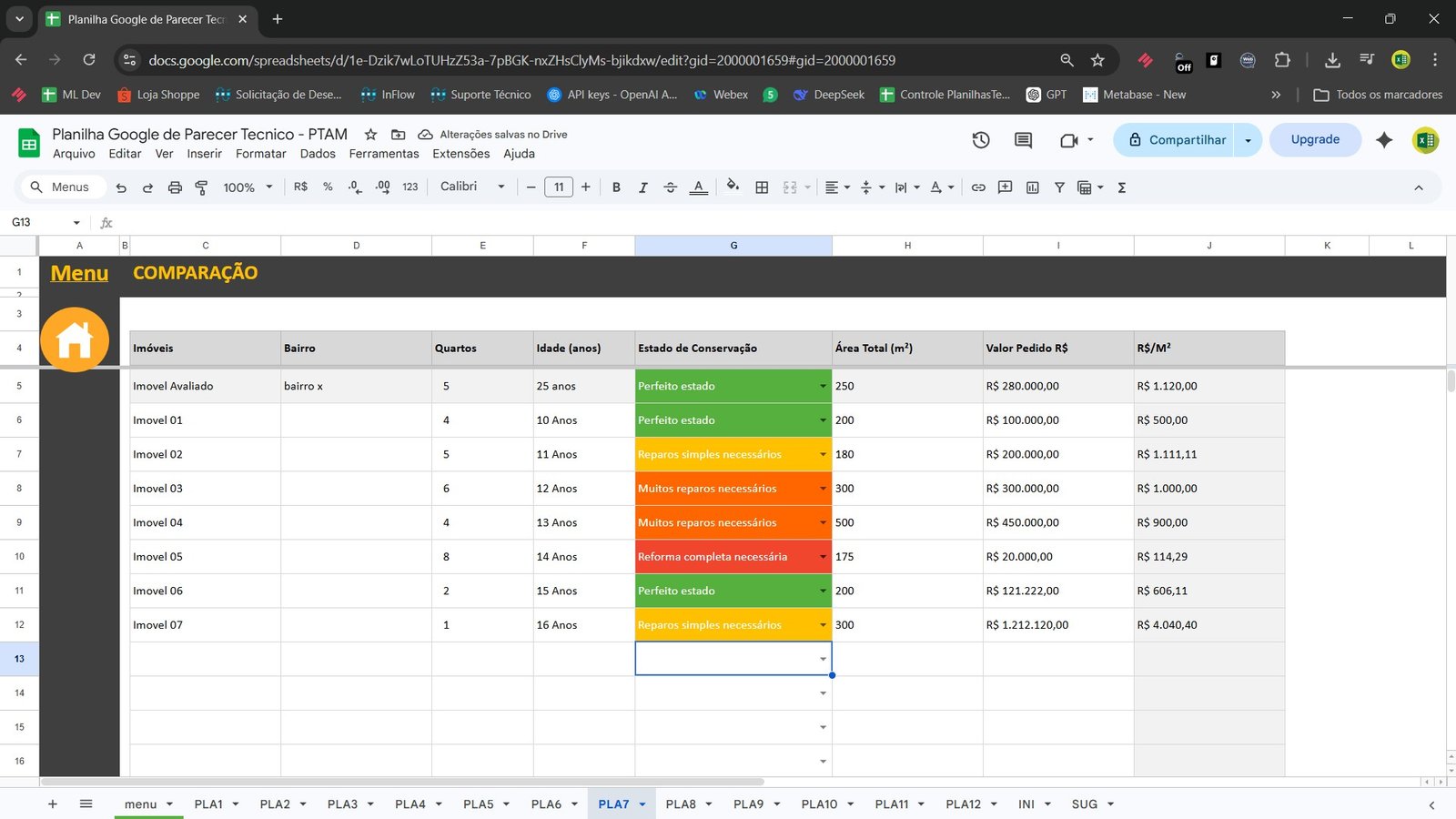
Task: Toggle bold formatting
Action: (616, 187)
